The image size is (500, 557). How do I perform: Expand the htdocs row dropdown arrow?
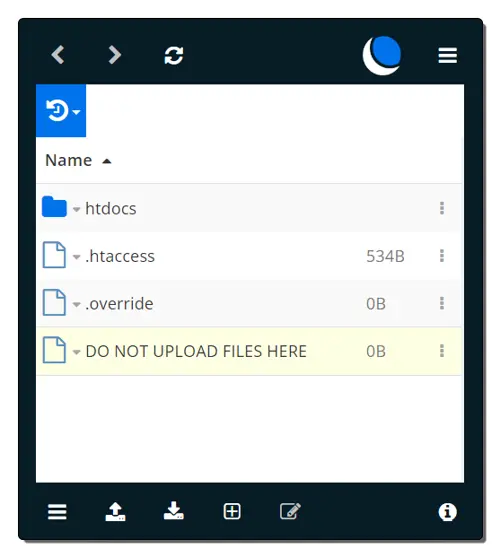(76, 209)
